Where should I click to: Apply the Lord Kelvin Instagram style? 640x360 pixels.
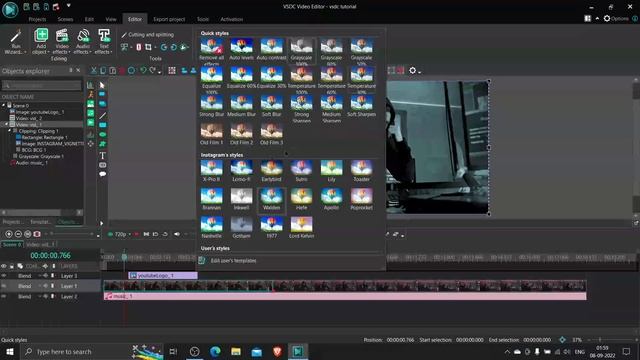302,228
